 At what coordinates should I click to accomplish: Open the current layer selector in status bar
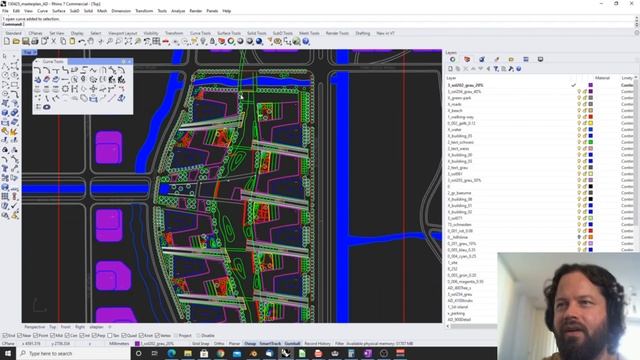click(x=158, y=344)
